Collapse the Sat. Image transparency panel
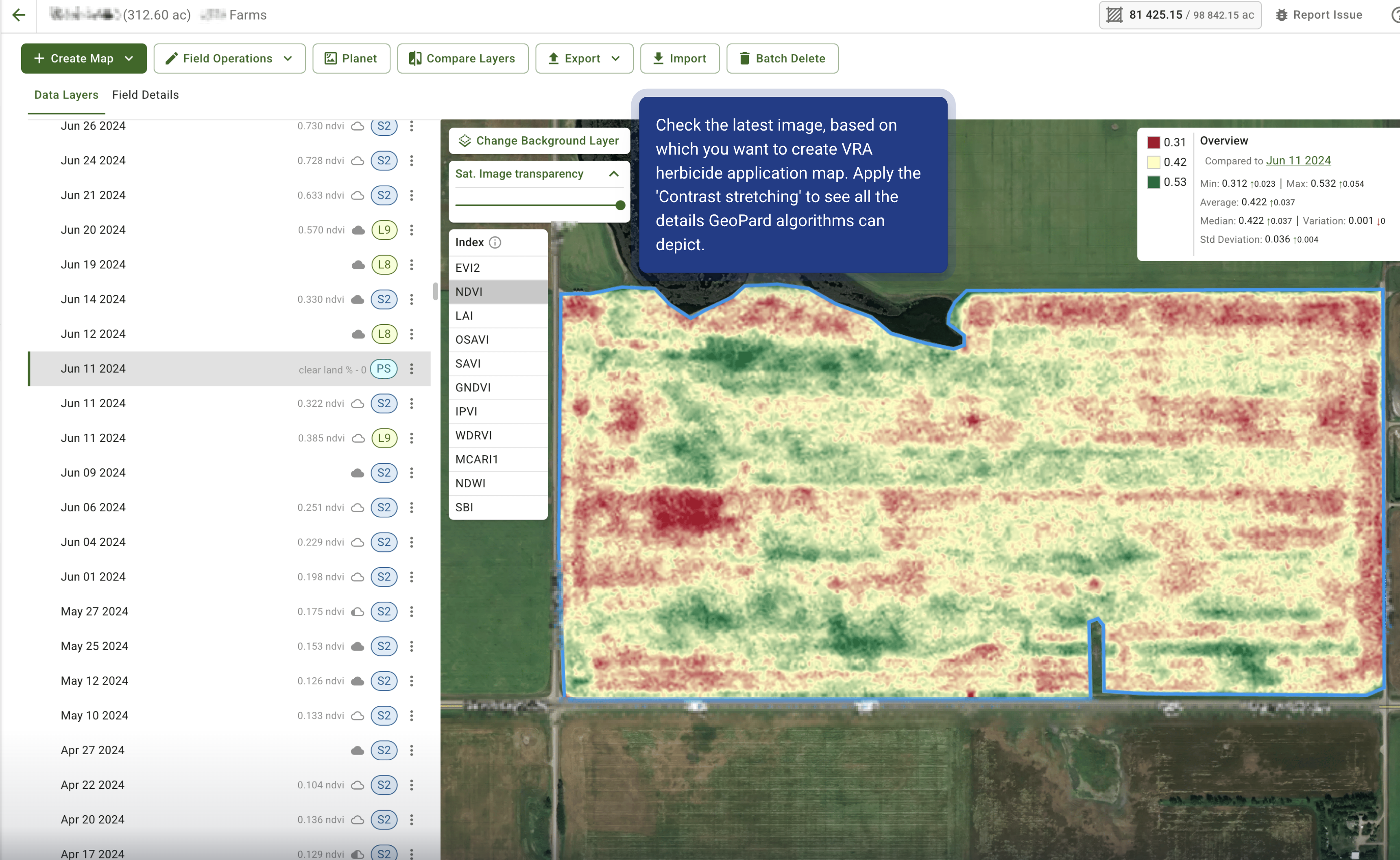Image resolution: width=1400 pixels, height=860 pixels. tap(613, 174)
